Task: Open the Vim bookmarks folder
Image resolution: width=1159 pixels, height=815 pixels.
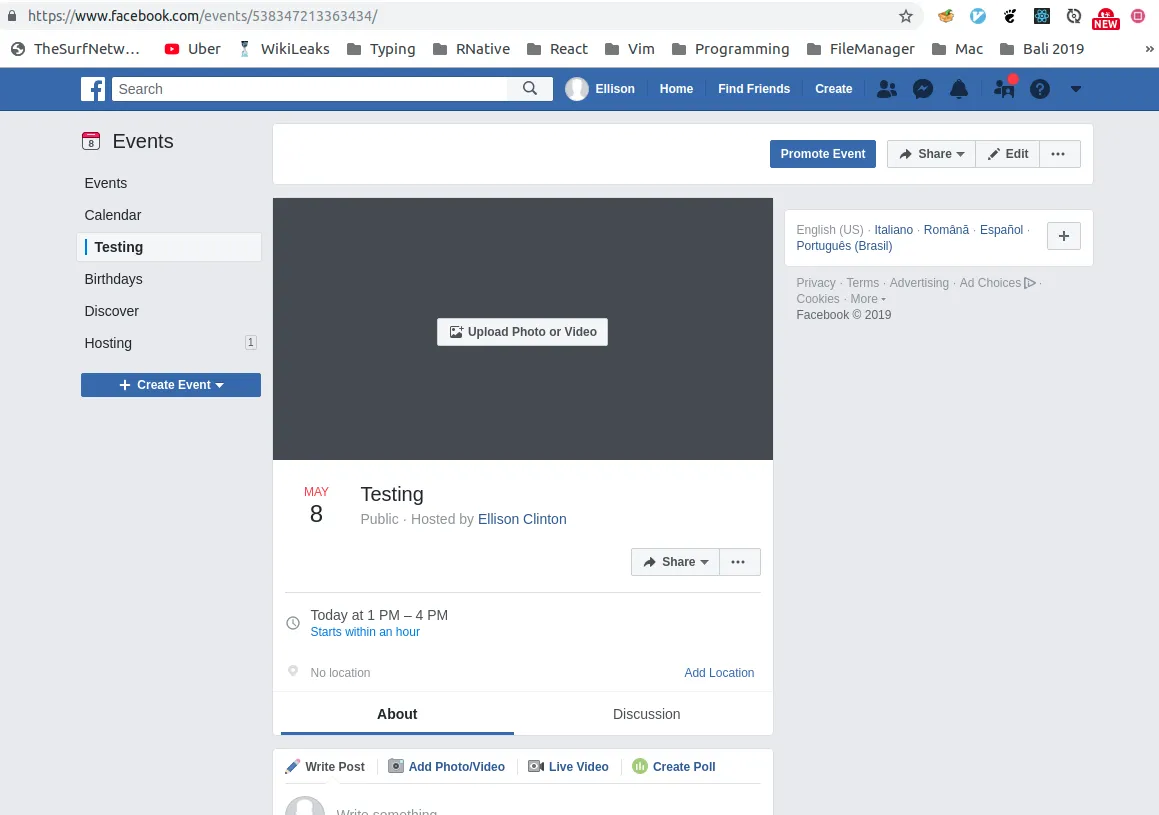Action: click(x=630, y=49)
